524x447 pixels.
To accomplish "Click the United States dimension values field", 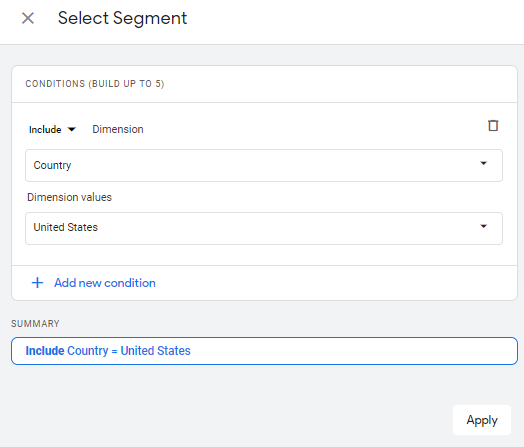I will pos(264,228).
